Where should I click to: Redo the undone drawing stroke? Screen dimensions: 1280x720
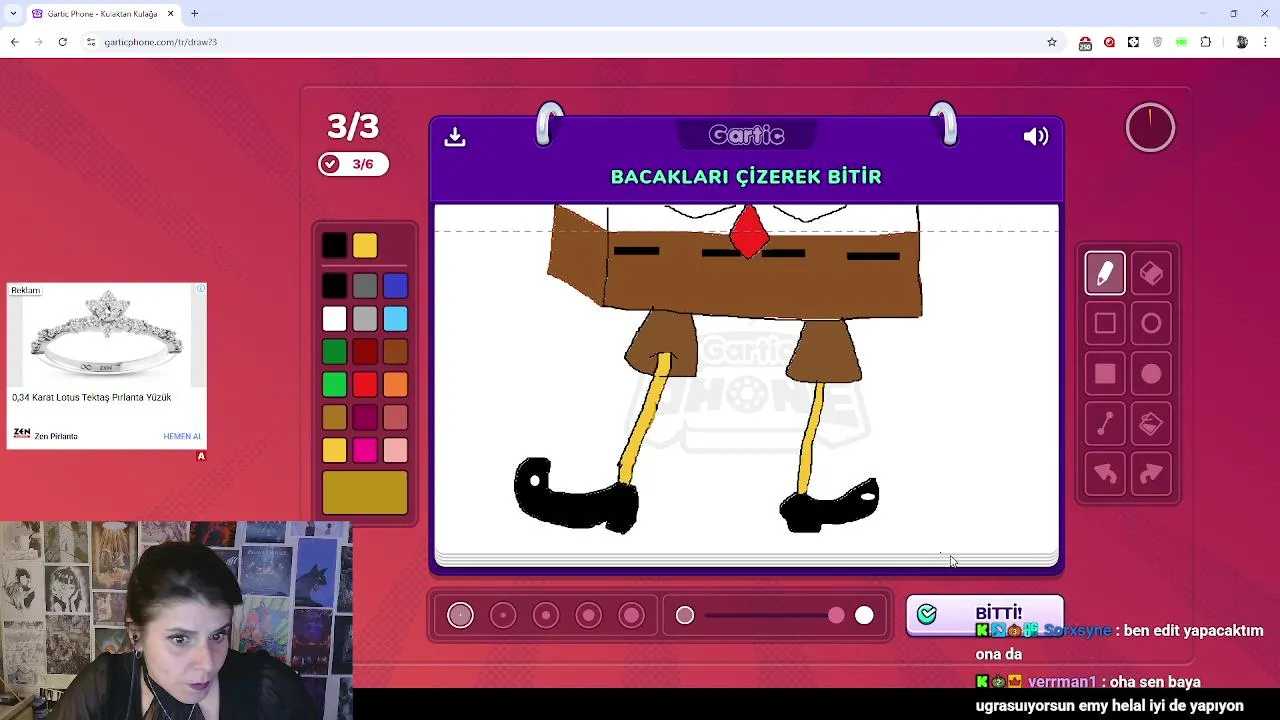tap(1151, 474)
